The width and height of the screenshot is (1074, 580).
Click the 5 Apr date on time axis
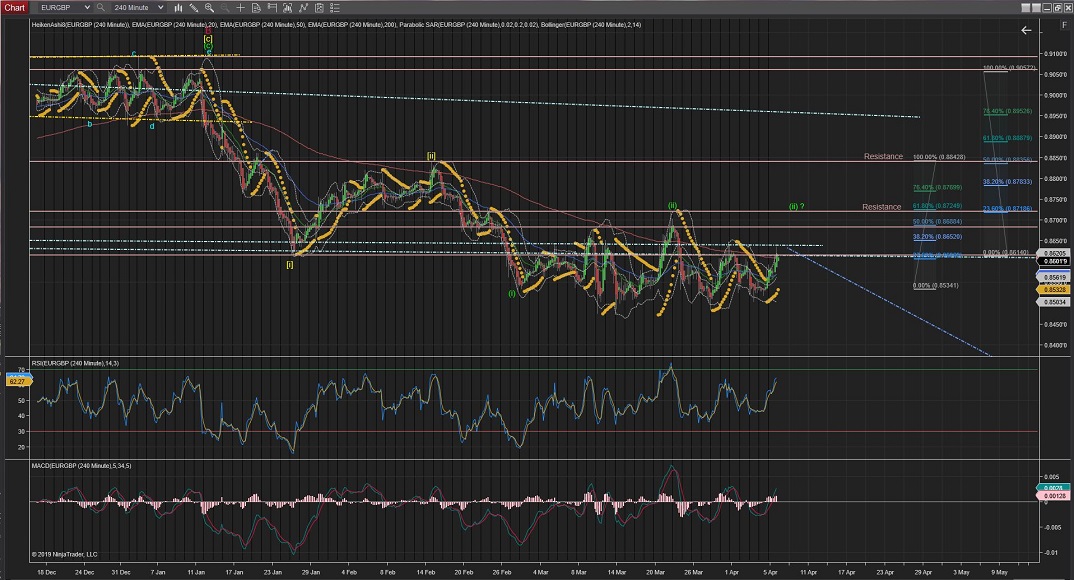pyautogui.click(x=770, y=572)
